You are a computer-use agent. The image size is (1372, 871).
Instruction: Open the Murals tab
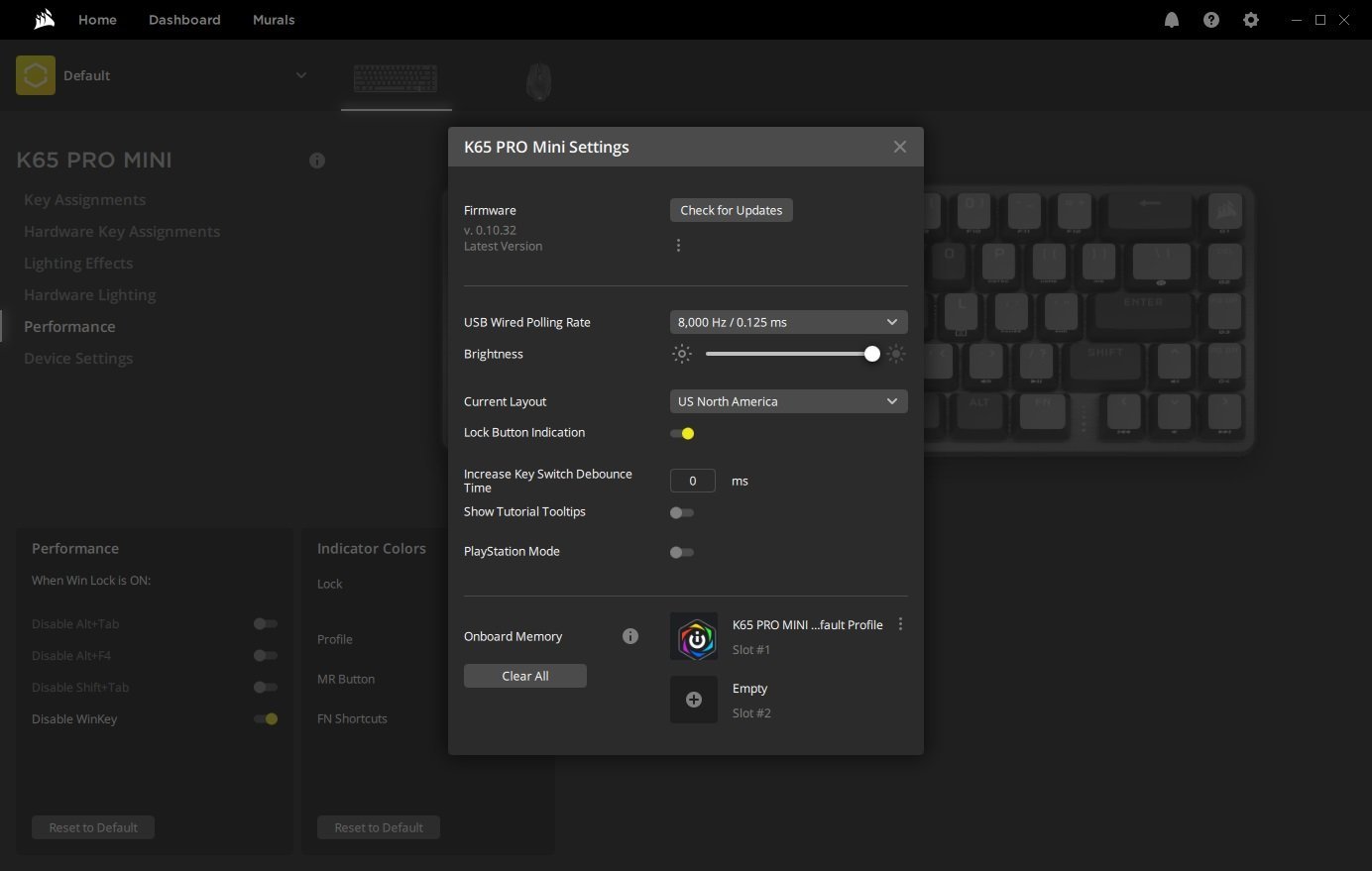274,20
